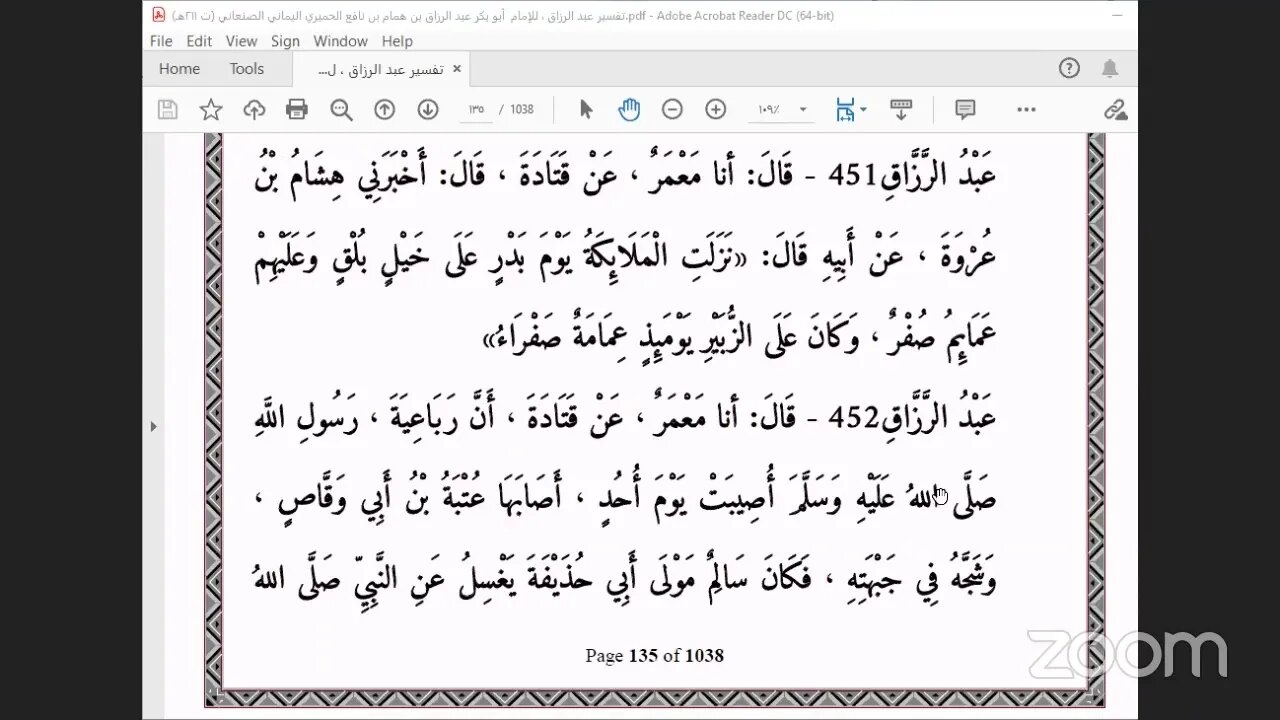Expand the page fit options arrow

(x=863, y=110)
